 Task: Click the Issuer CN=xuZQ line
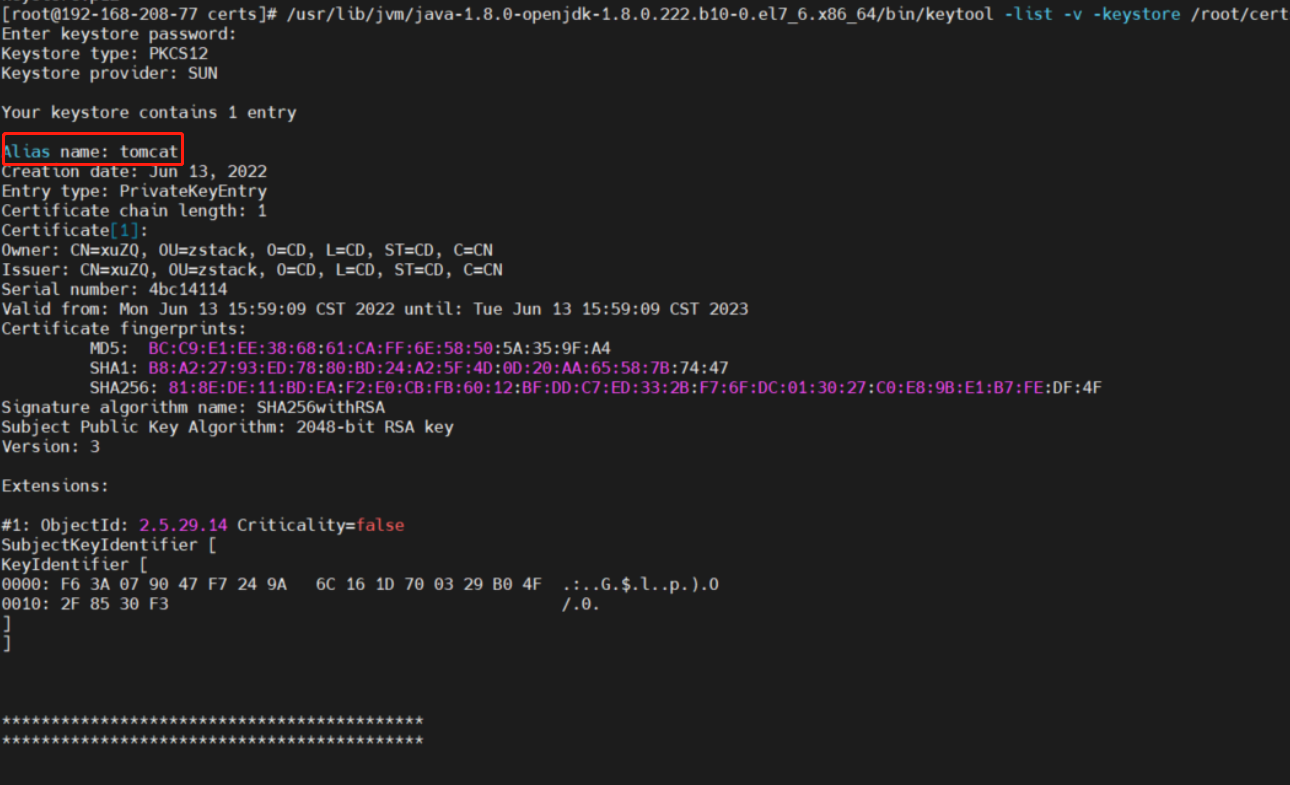(252, 270)
